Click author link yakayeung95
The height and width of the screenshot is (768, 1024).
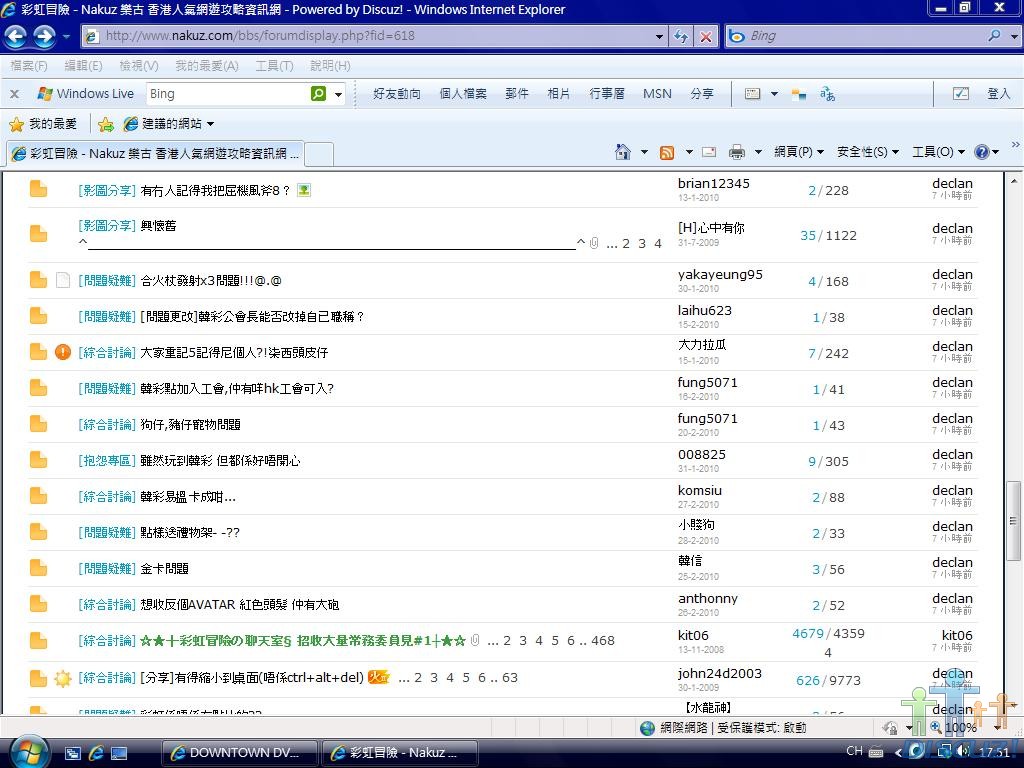720,275
